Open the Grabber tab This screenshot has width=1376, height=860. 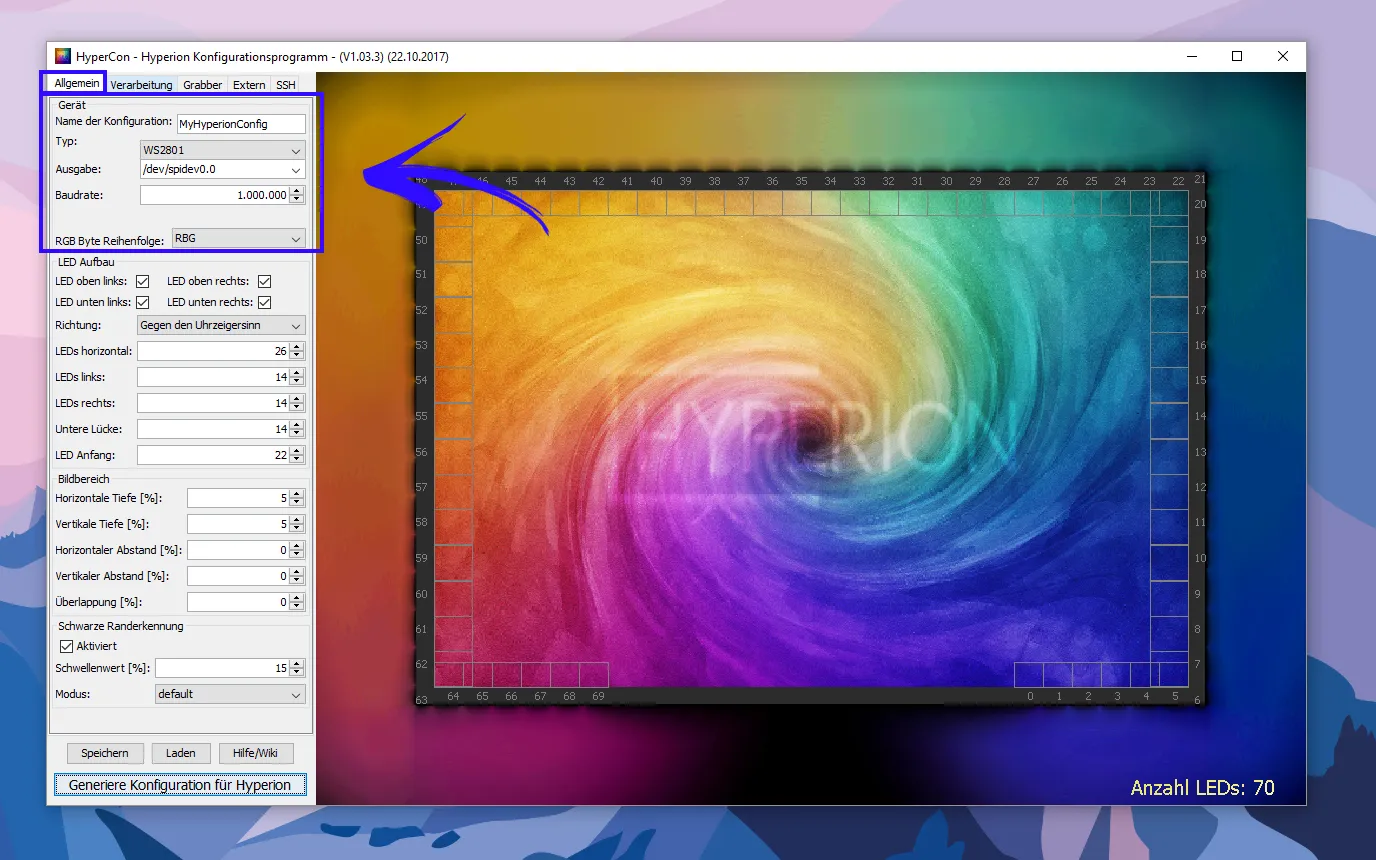point(203,85)
